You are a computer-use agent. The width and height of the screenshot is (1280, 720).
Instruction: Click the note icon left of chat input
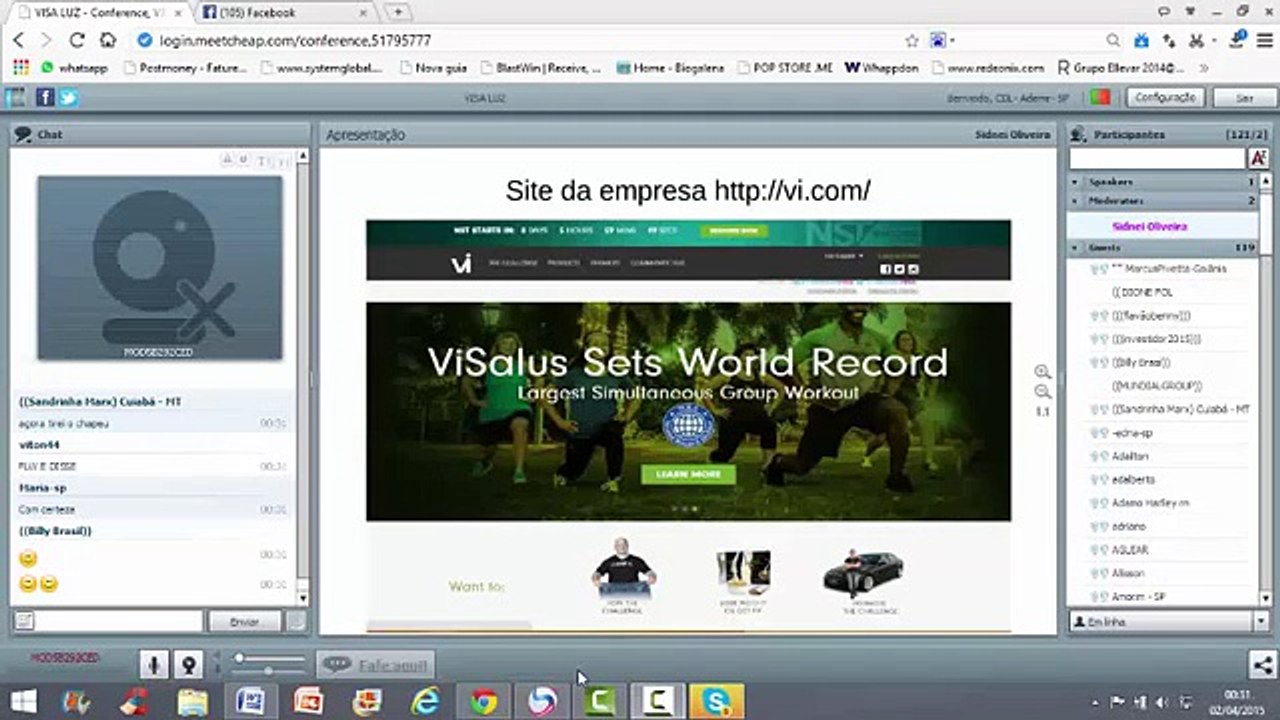(x=23, y=622)
